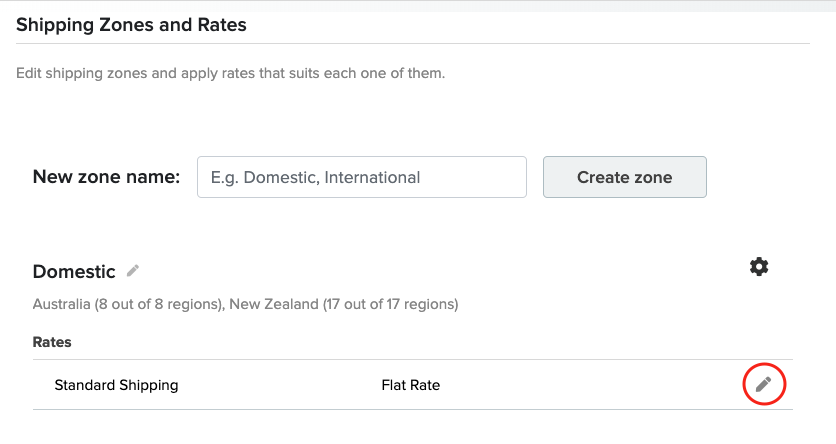Click the Domestic zone title

(74, 272)
